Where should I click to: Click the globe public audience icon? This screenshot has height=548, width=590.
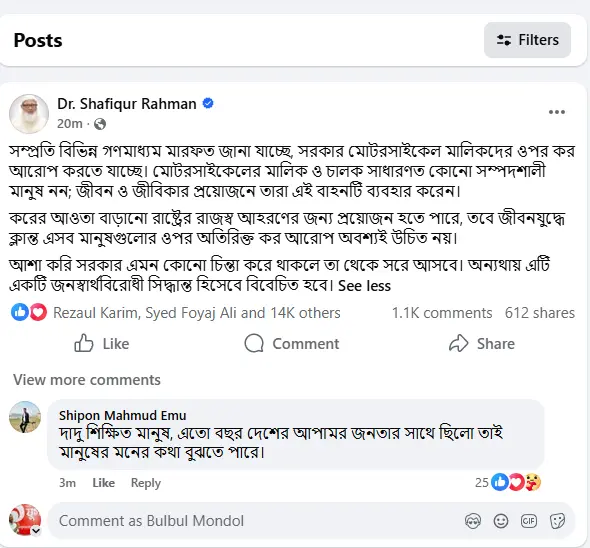(100, 124)
